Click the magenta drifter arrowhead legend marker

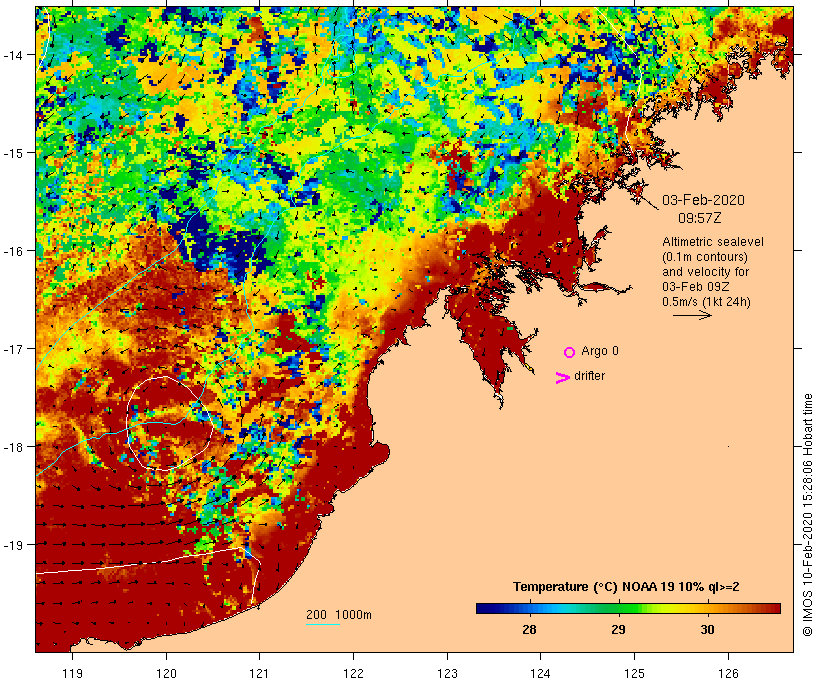tap(563, 378)
